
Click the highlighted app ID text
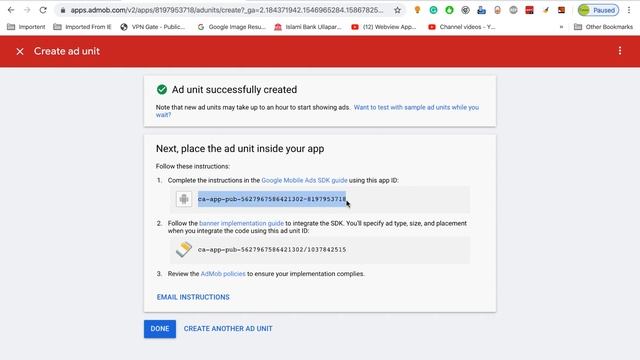point(272,199)
